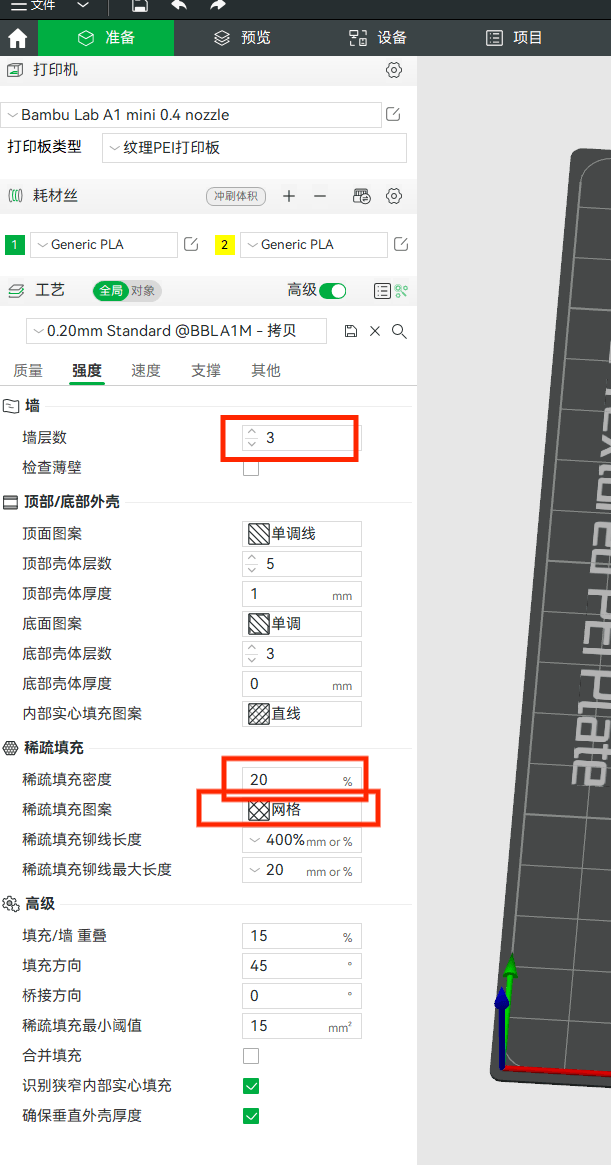The width and height of the screenshot is (611, 1165).
Task: Edit filament 1 preset icon
Action: [191, 244]
